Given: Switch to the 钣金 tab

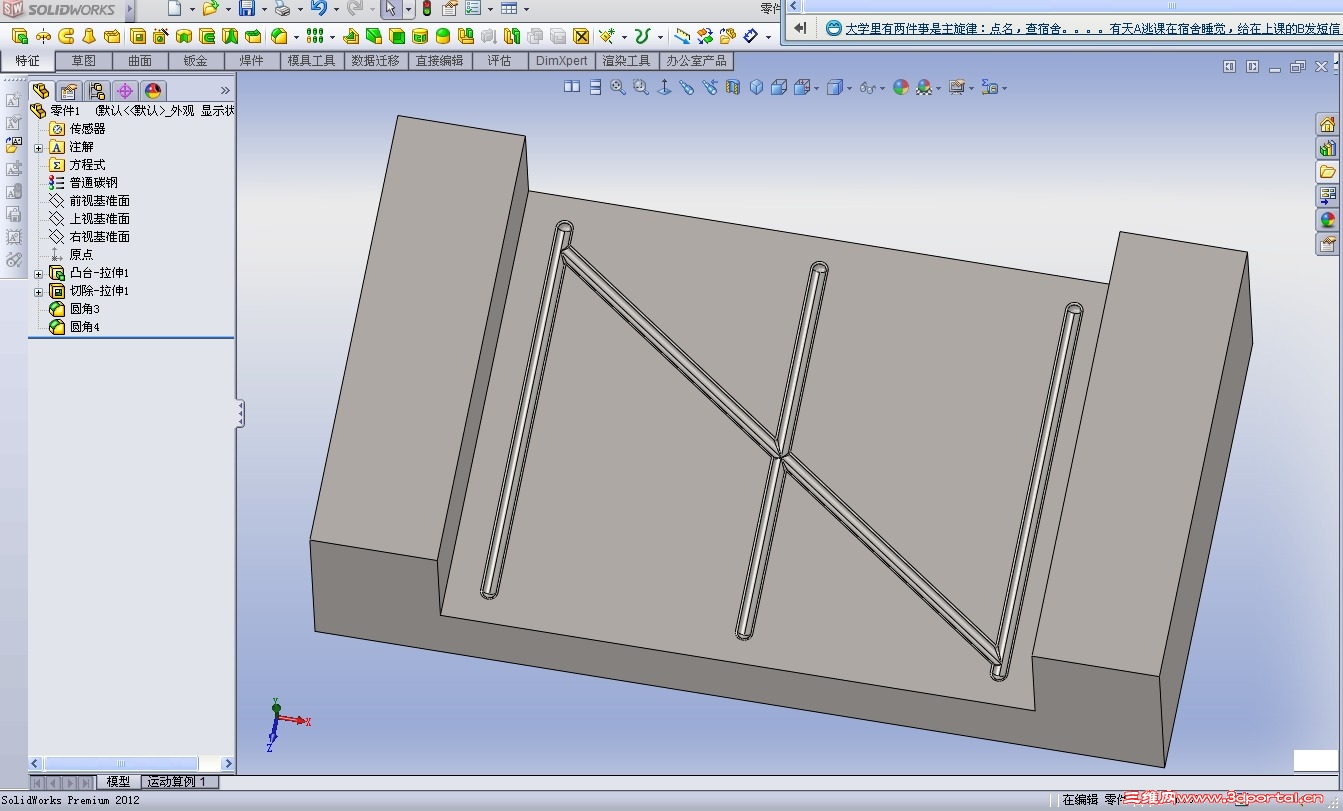Looking at the screenshot, I should 196,61.
